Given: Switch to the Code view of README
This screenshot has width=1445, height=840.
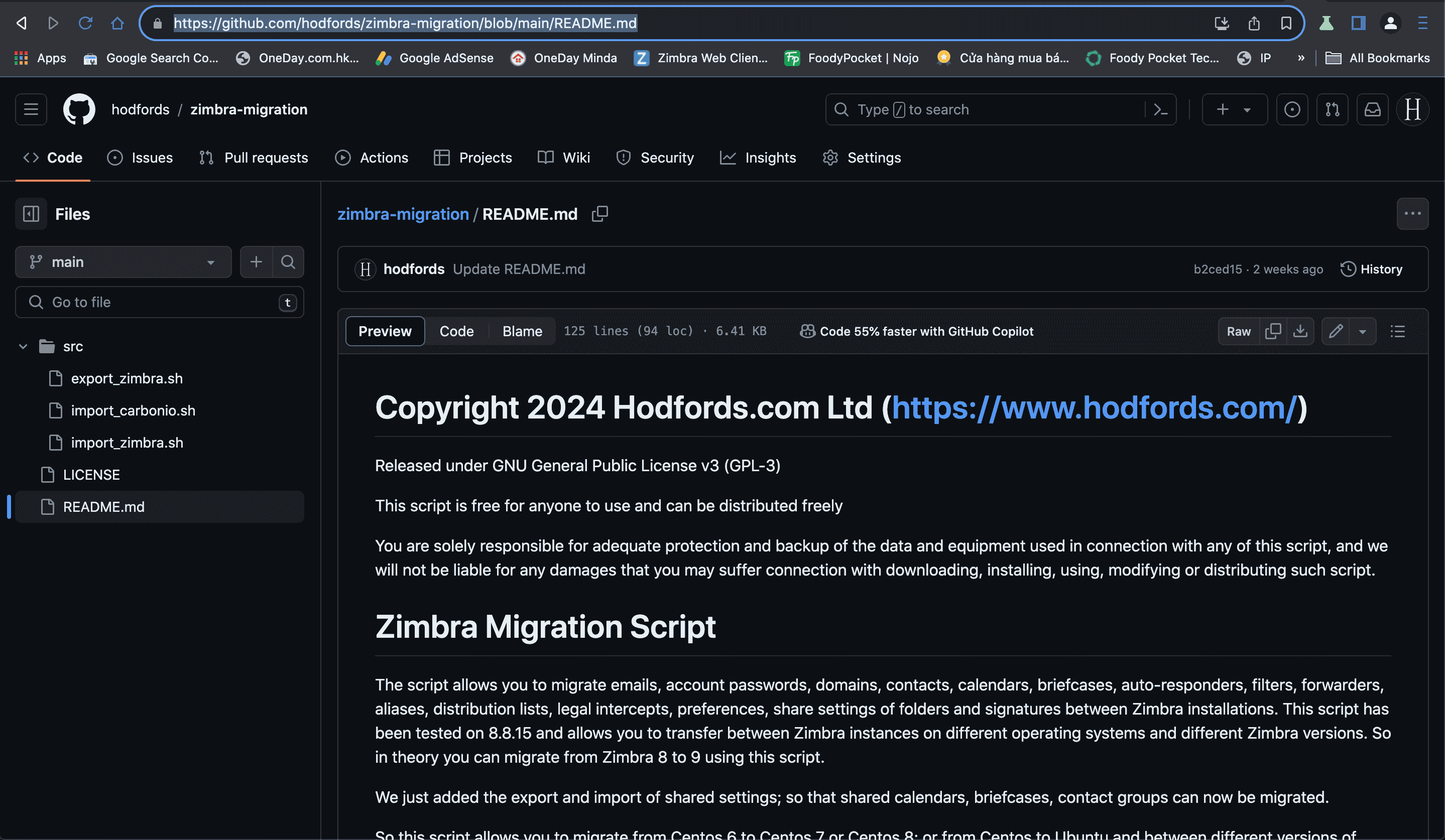Looking at the screenshot, I should pos(456,331).
